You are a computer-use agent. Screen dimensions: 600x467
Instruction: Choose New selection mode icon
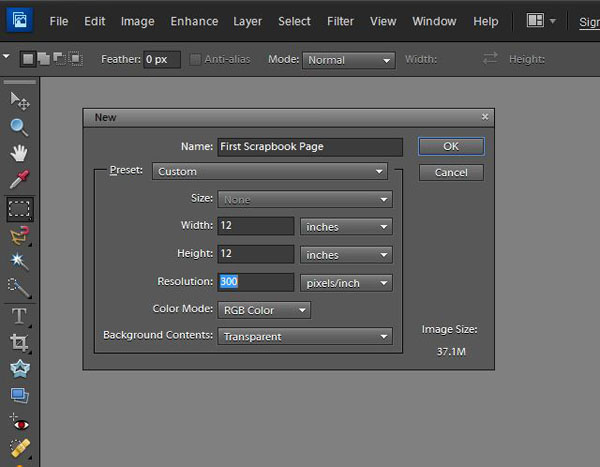[x=28, y=59]
